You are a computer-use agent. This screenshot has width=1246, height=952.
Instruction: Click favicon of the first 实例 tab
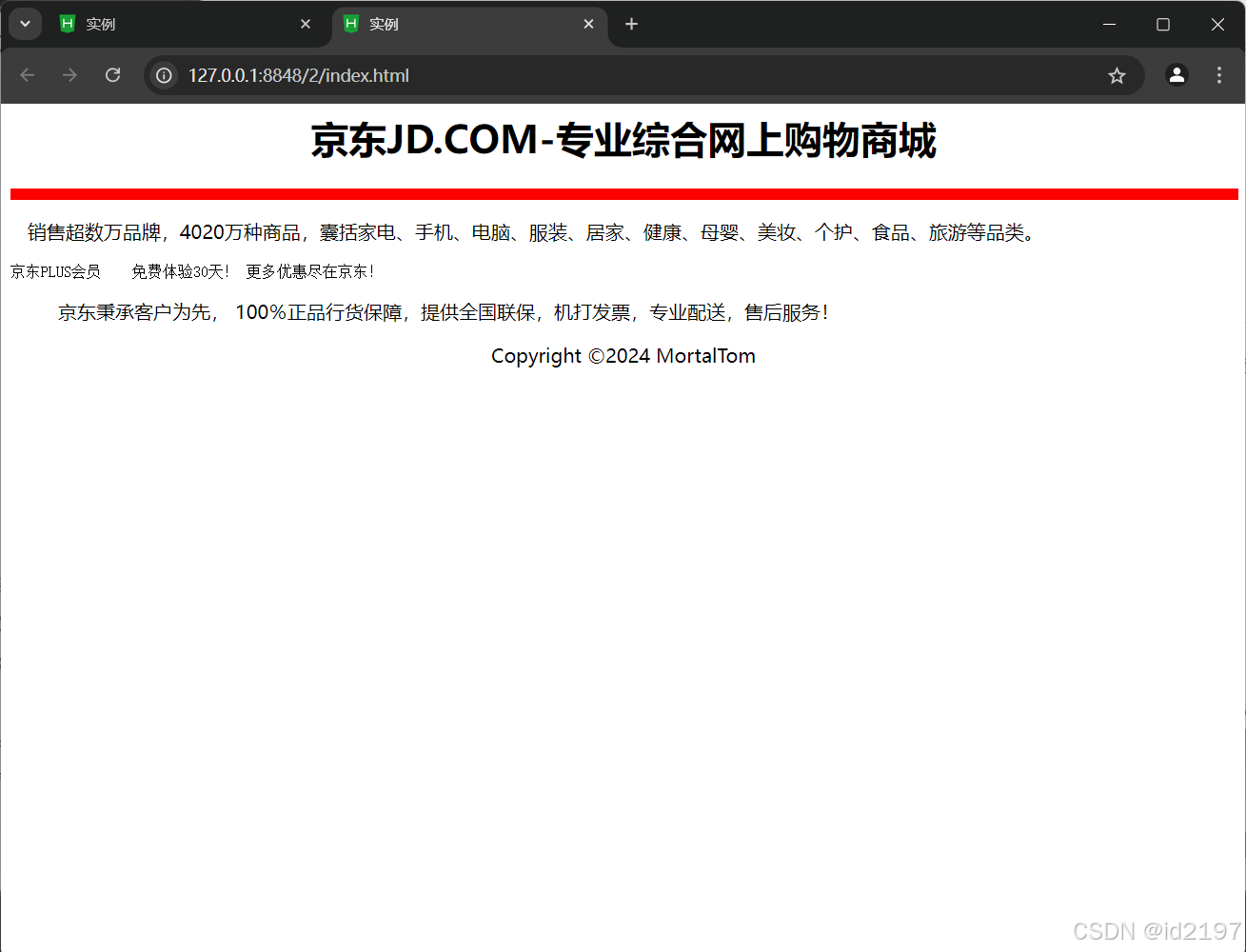(68, 24)
